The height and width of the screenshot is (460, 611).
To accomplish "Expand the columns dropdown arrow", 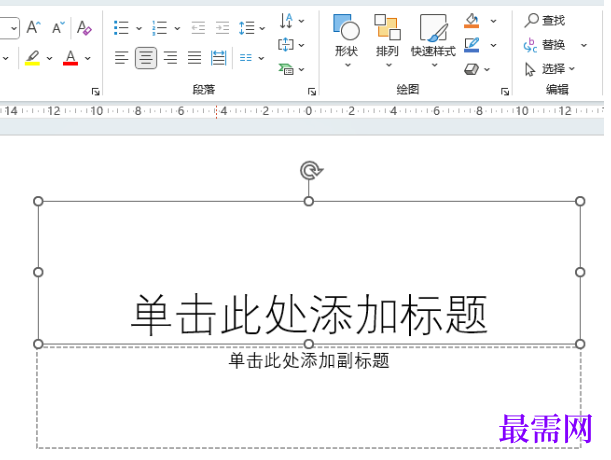I will [x=261, y=58].
